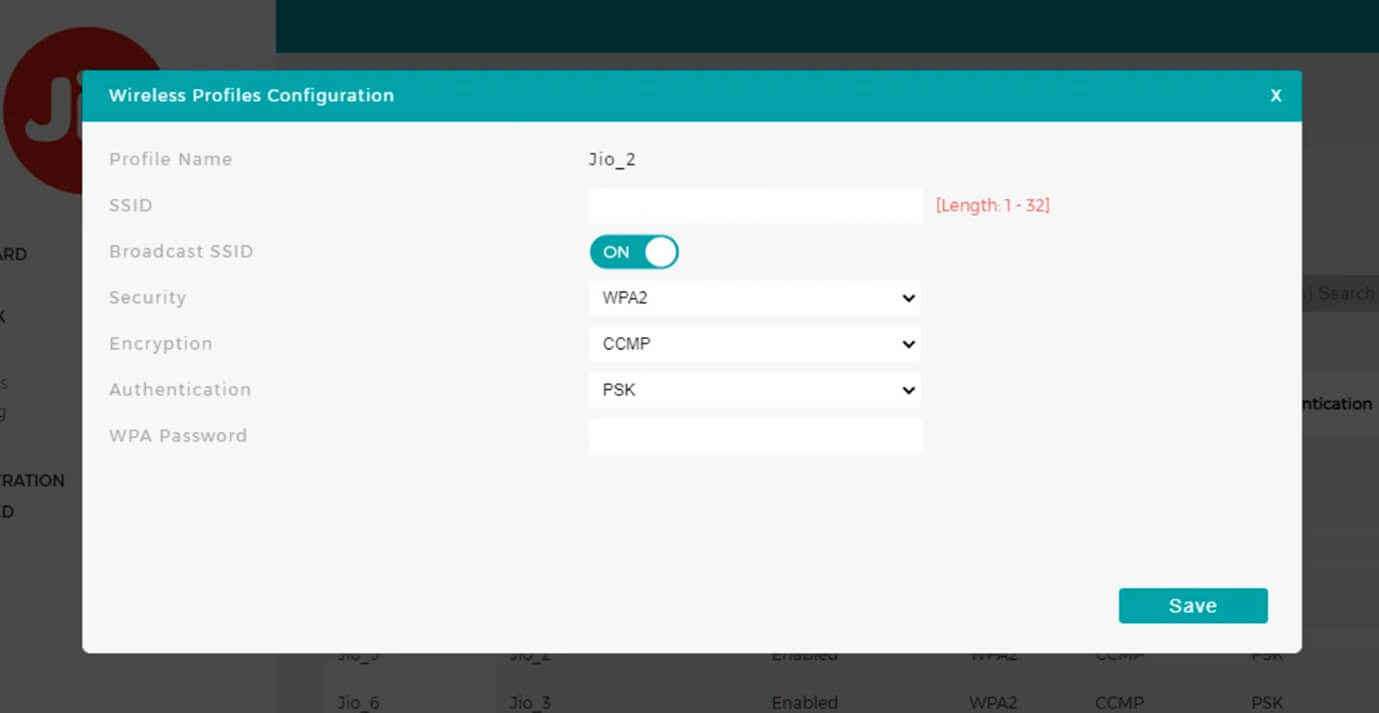The width and height of the screenshot is (1379, 713).
Task: Close the Wireless Profiles Configuration dialog
Action: click(x=1275, y=96)
